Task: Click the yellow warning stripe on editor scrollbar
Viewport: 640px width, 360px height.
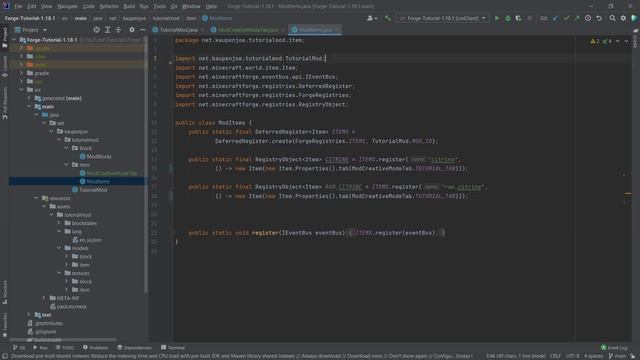Action: click(x=628, y=193)
